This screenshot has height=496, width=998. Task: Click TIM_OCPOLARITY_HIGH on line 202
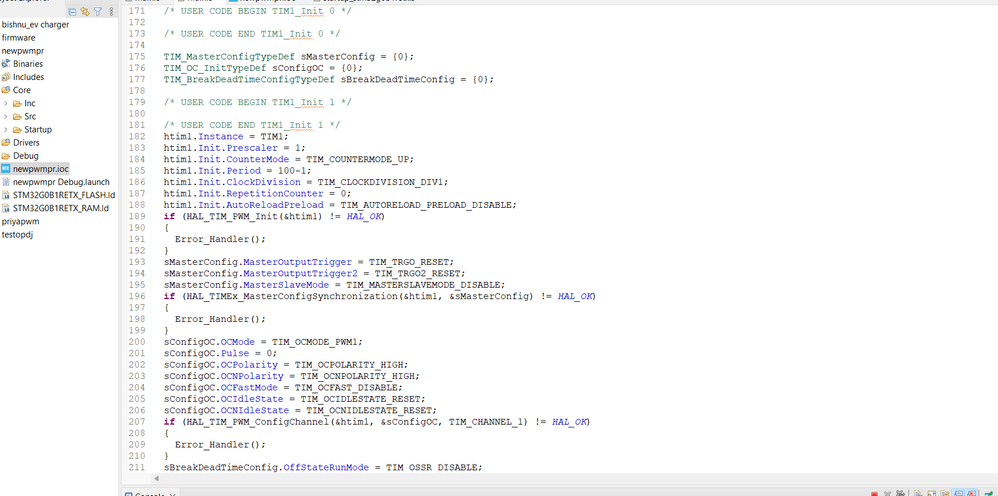pos(350,365)
